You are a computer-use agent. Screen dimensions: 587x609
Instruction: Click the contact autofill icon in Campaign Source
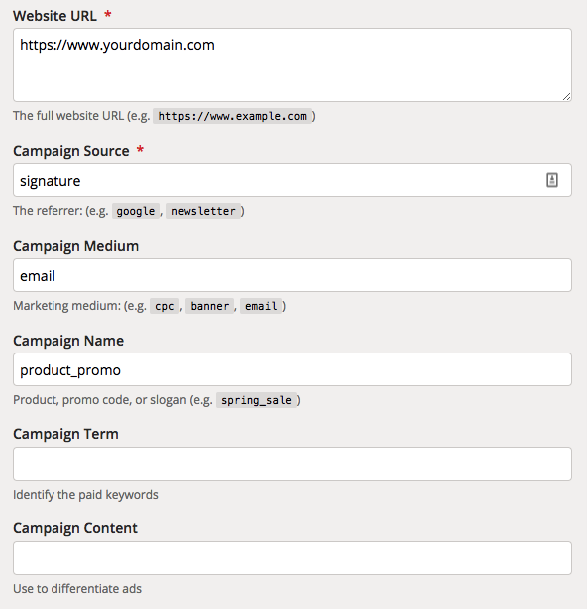[552, 180]
